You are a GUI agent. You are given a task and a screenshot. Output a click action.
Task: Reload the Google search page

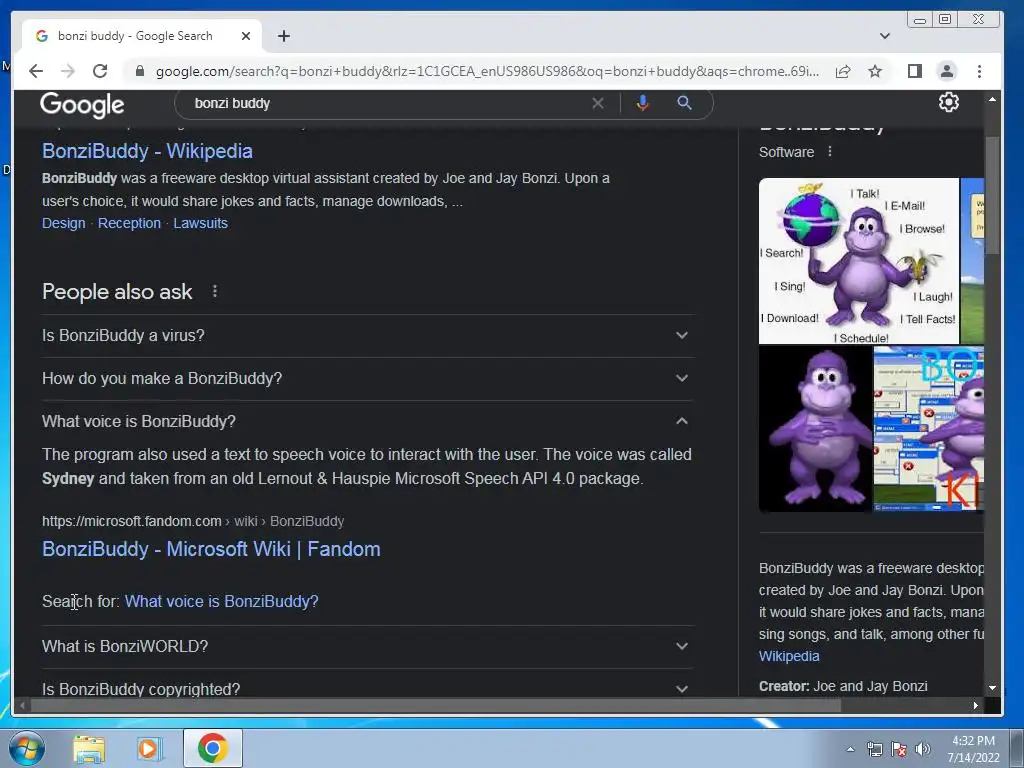point(100,71)
